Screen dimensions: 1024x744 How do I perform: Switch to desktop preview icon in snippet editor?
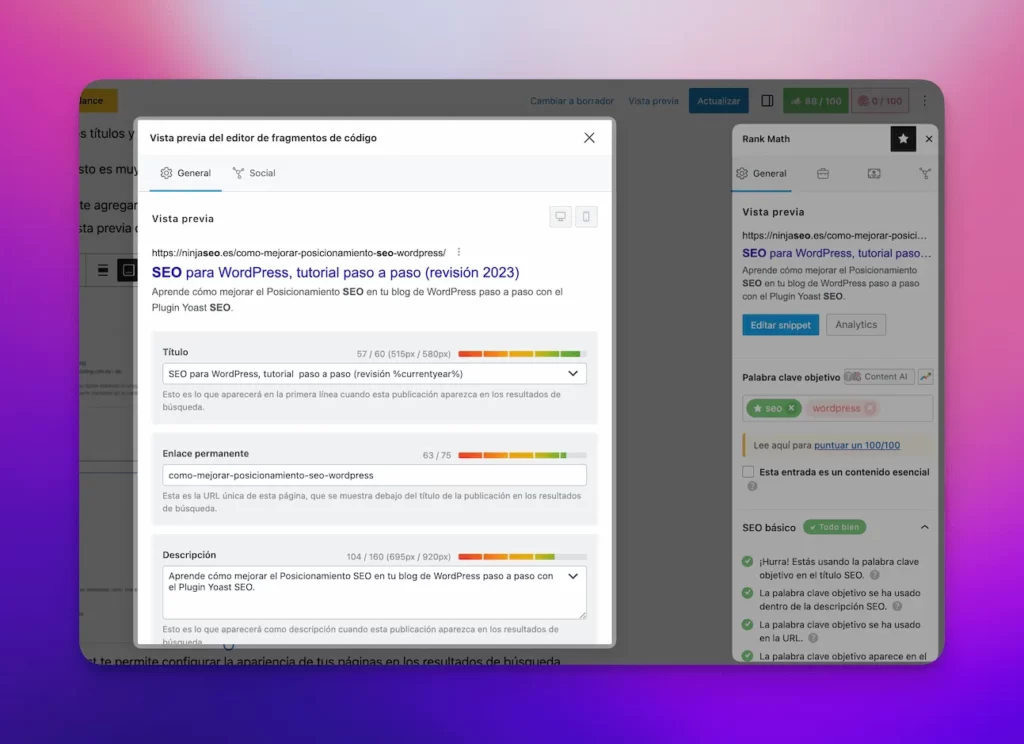561,217
